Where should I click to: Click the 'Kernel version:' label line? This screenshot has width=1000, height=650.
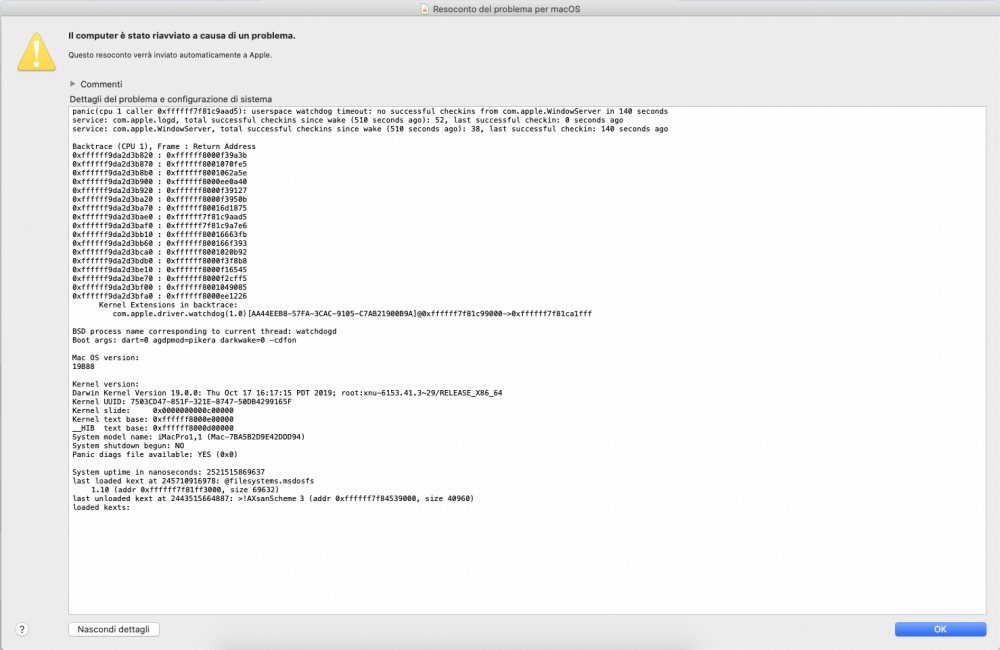tap(105, 384)
